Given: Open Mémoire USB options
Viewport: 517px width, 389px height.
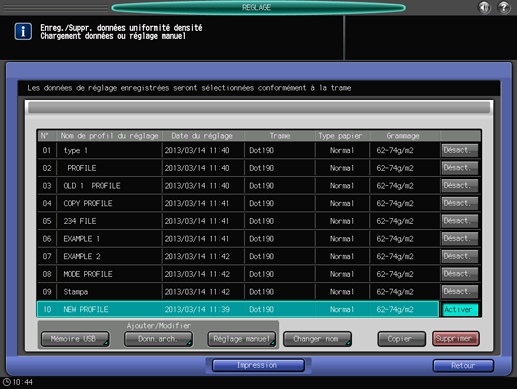Looking at the screenshot, I should click(x=75, y=339).
